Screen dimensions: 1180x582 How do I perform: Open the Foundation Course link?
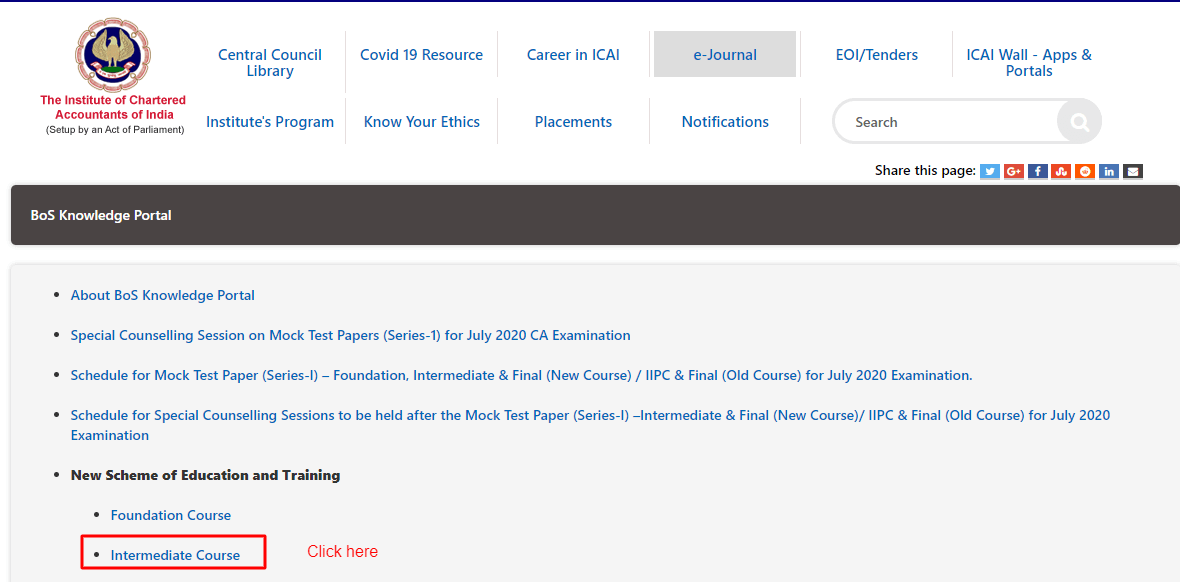(x=171, y=515)
